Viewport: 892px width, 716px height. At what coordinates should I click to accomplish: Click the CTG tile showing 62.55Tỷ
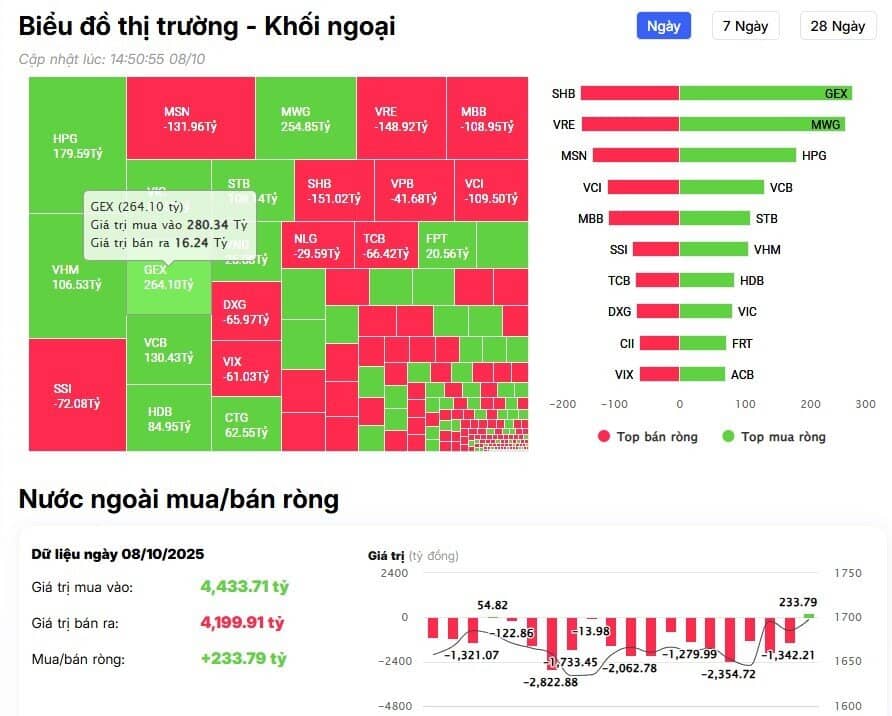tap(246, 423)
